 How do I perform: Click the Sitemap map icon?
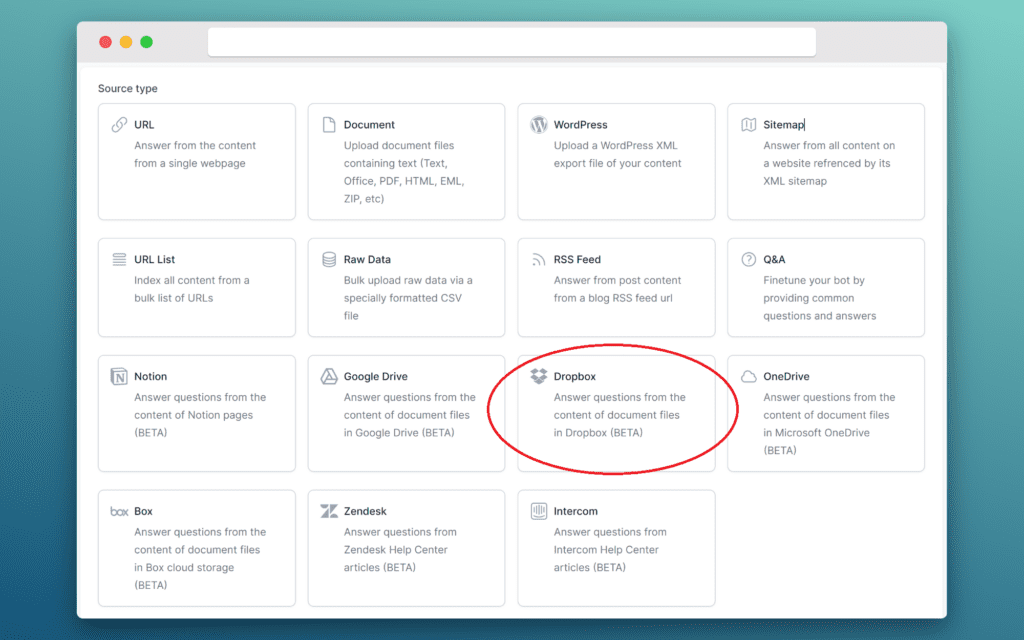click(748, 125)
